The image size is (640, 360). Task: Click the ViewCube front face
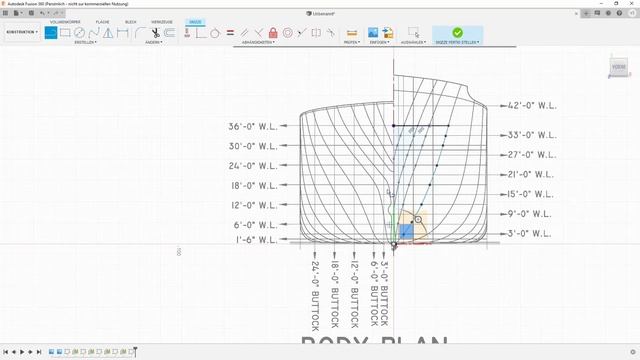pos(619,67)
